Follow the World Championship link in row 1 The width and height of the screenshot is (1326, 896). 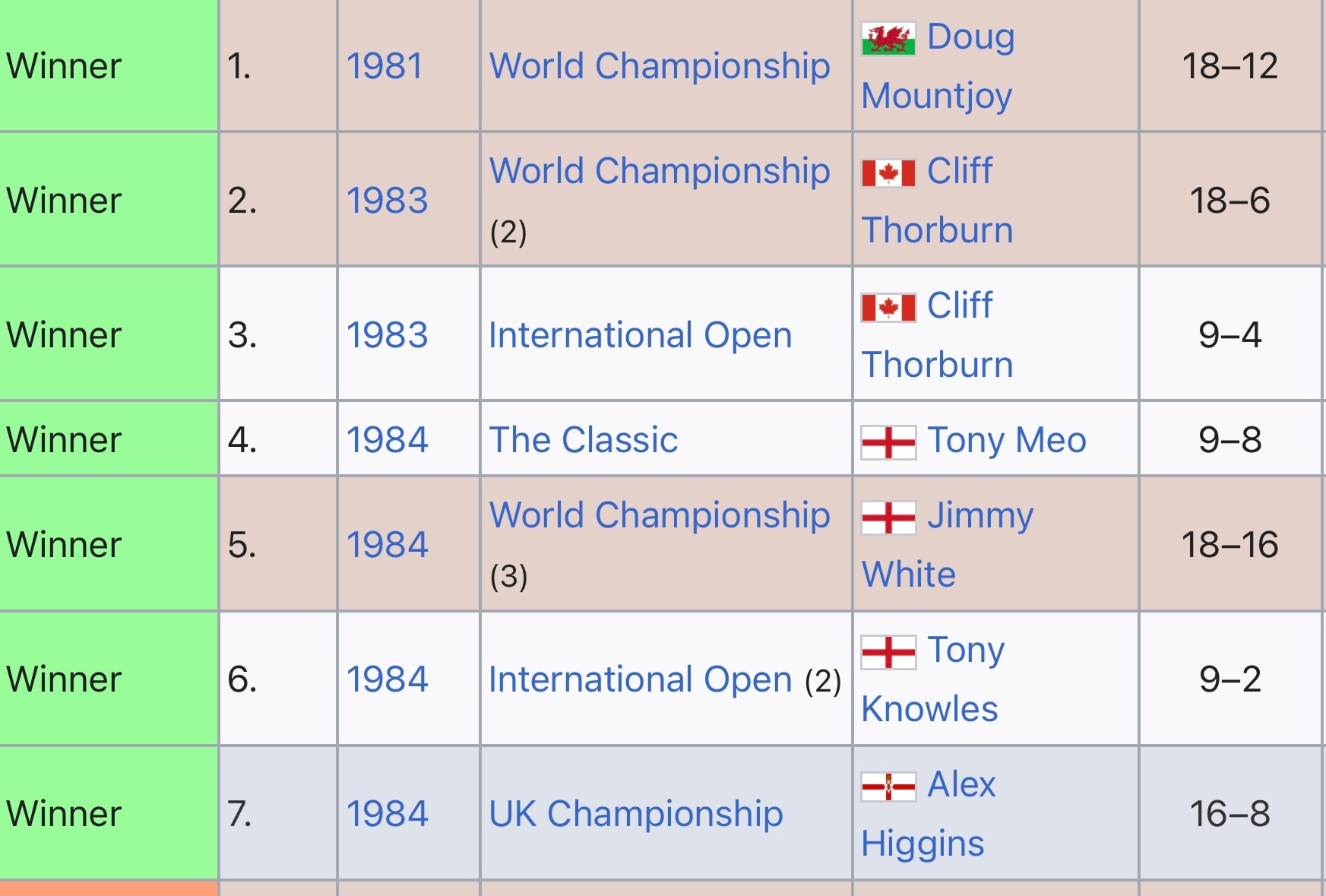(660, 66)
